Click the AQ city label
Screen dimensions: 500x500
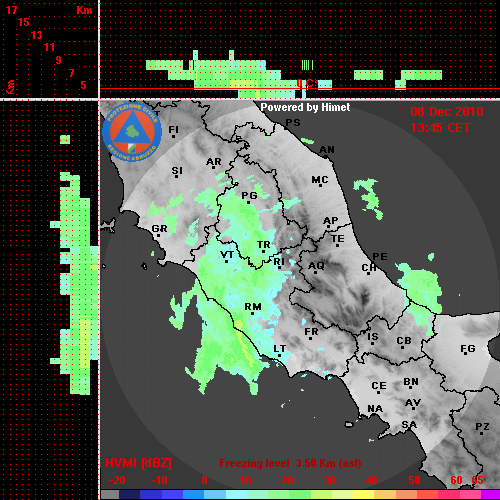[316, 266]
